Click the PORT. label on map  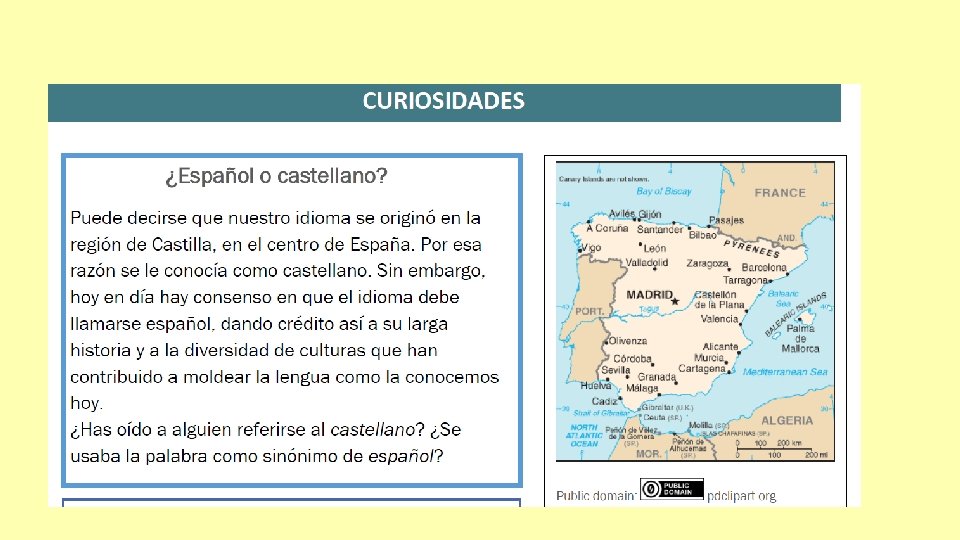[x=589, y=312]
